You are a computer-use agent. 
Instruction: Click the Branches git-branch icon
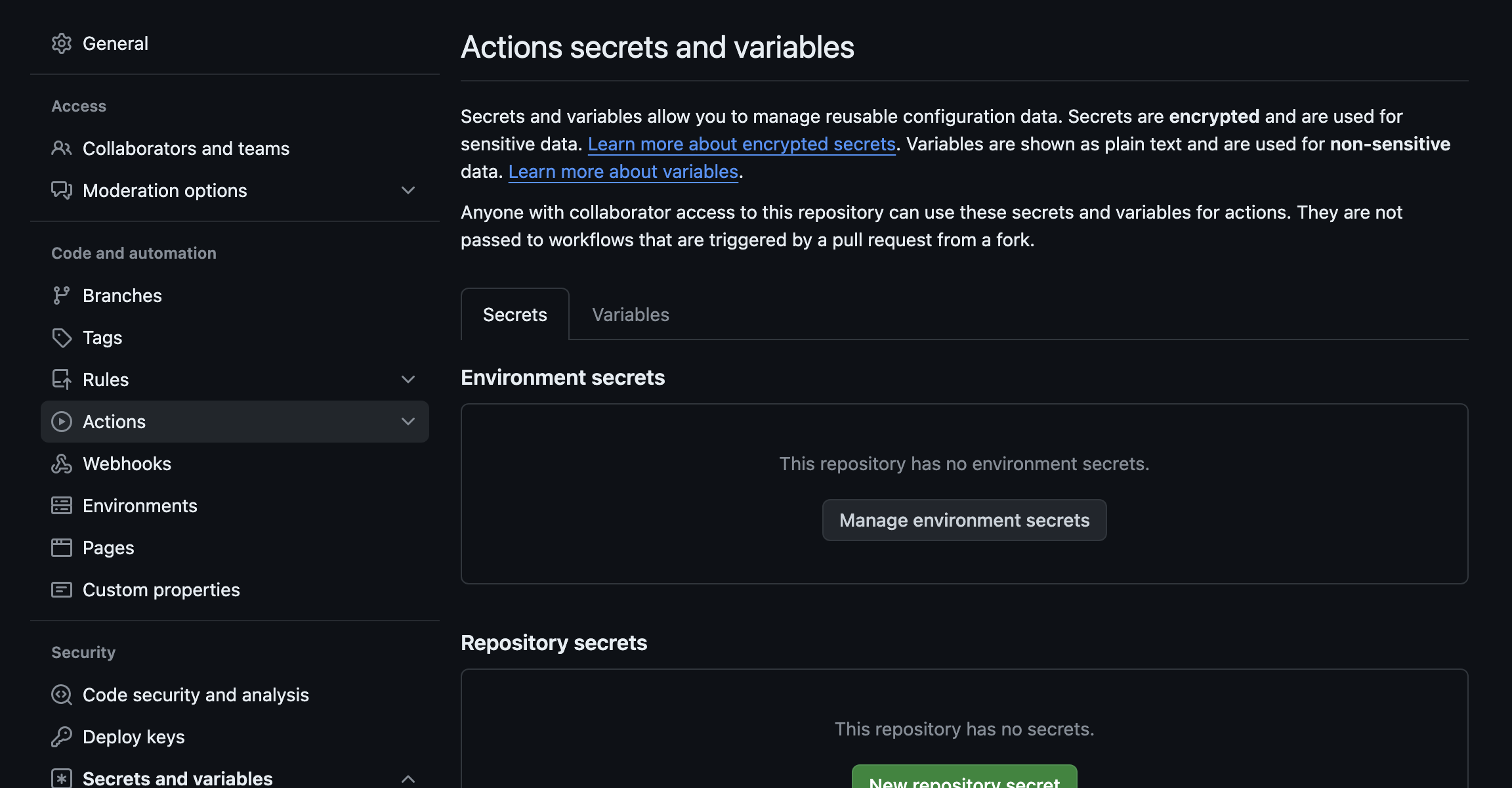(62, 295)
